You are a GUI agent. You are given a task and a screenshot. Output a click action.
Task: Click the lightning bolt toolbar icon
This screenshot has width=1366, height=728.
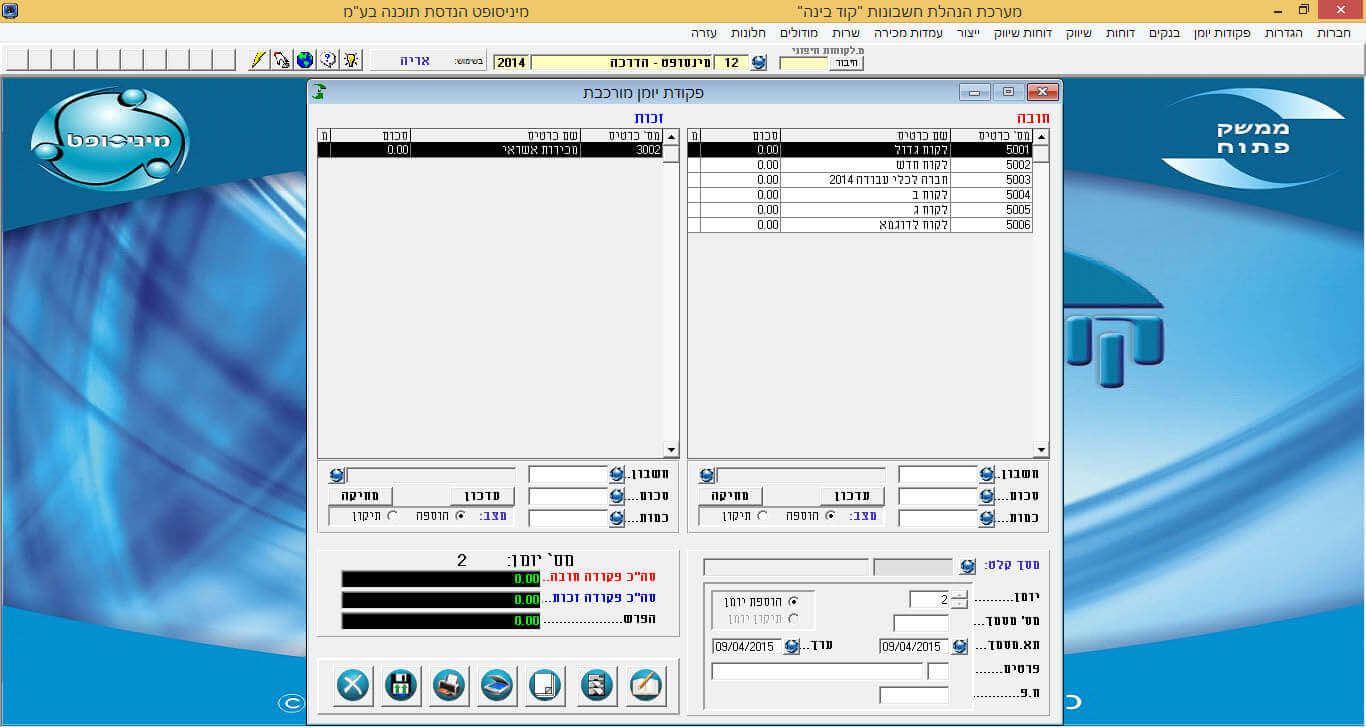click(258, 61)
